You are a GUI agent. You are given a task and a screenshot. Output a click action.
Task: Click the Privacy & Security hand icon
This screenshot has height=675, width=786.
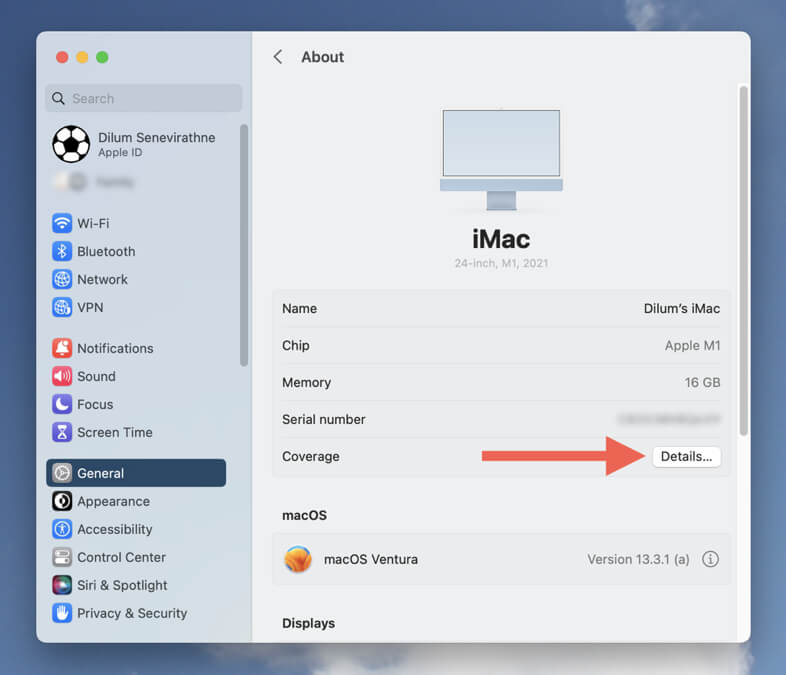62,613
